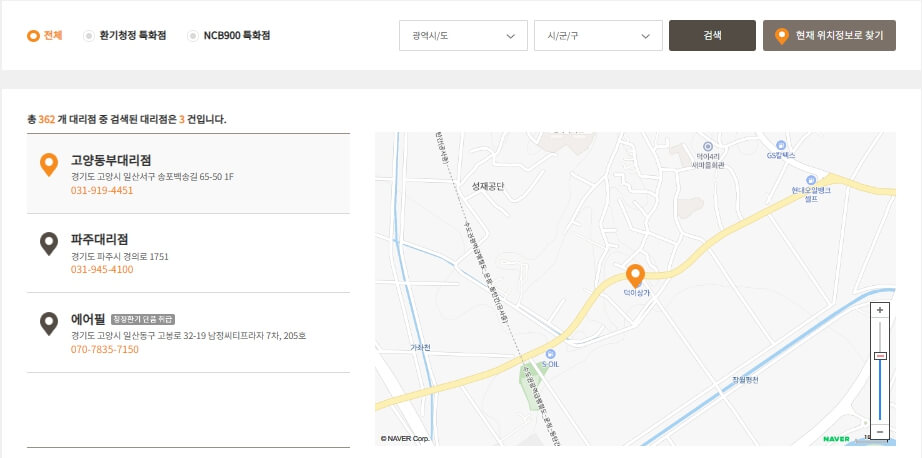Click the map zoom slider handle
The image size is (922, 458).
pos(880,356)
